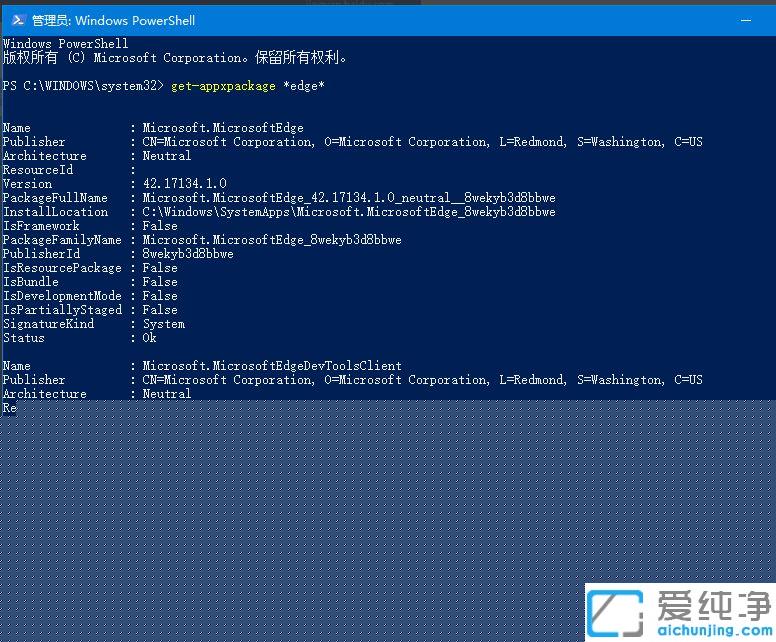The width and height of the screenshot is (776, 642).
Task: Click the prompt 'PS C:\WINDOWS\system32>'
Action: tap(83, 86)
